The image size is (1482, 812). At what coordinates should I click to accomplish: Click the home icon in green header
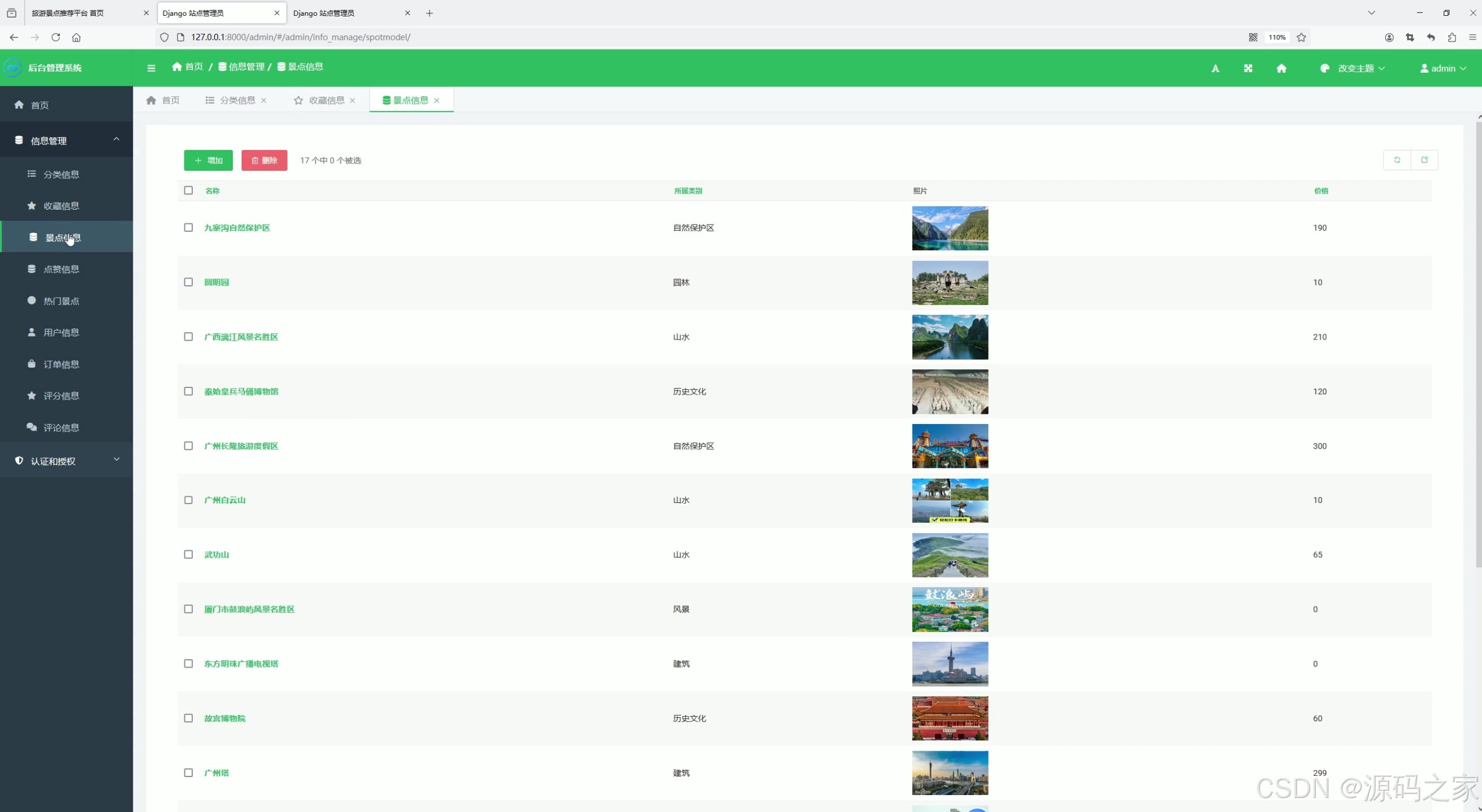click(x=1281, y=68)
